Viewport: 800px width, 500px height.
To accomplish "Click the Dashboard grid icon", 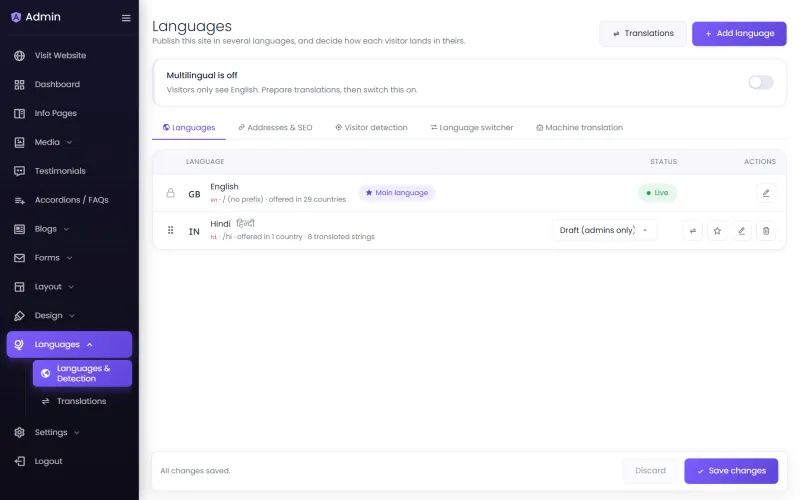I will tap(19, 85).
